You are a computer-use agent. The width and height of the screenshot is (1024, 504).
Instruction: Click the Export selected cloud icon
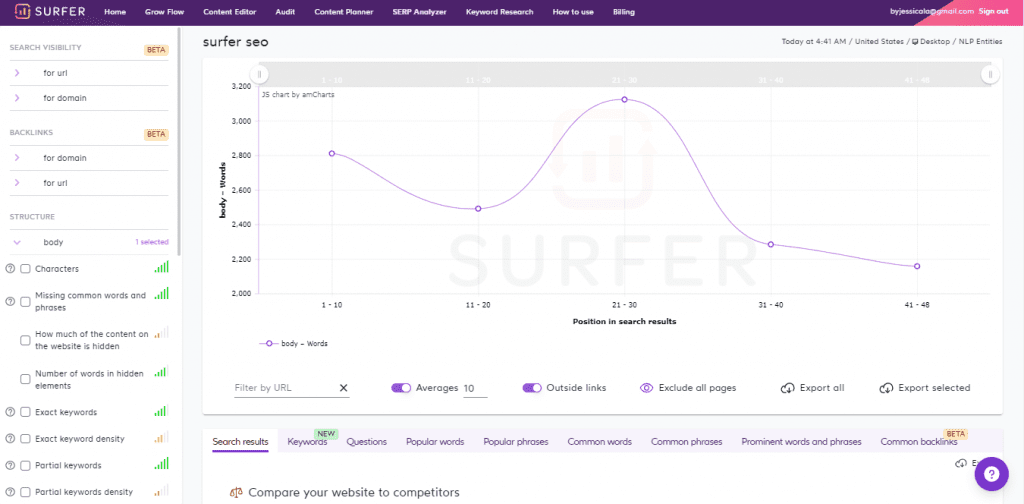pos(886,388)
